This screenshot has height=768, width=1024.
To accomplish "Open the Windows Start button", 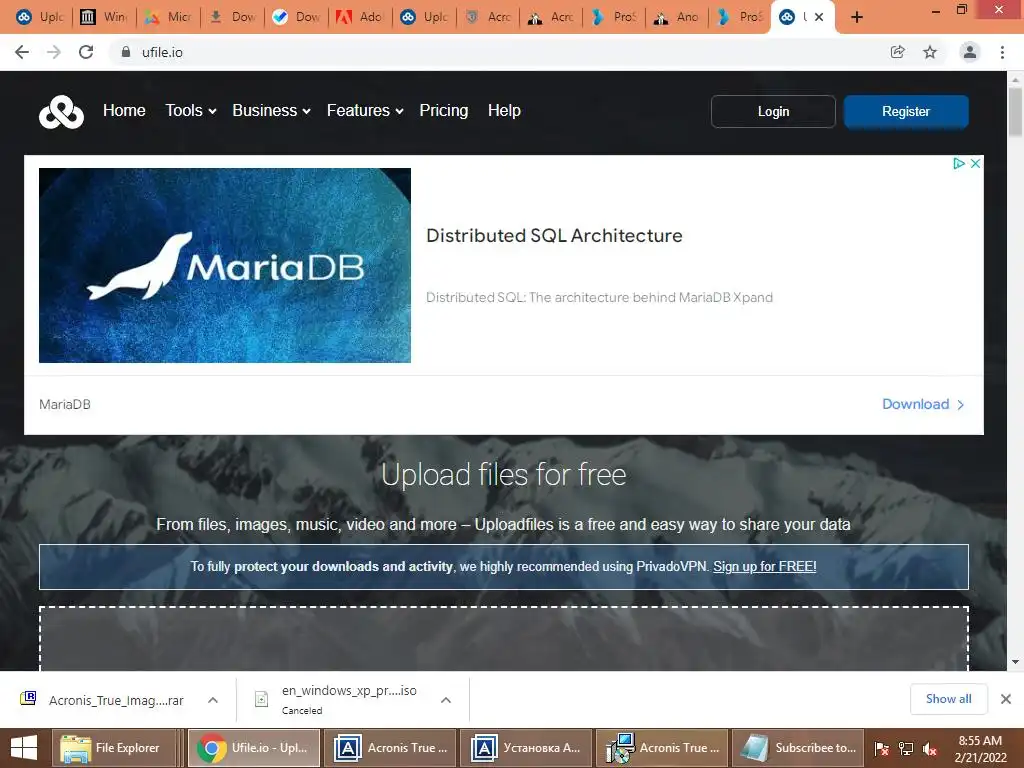I will [x=24, y=748].
